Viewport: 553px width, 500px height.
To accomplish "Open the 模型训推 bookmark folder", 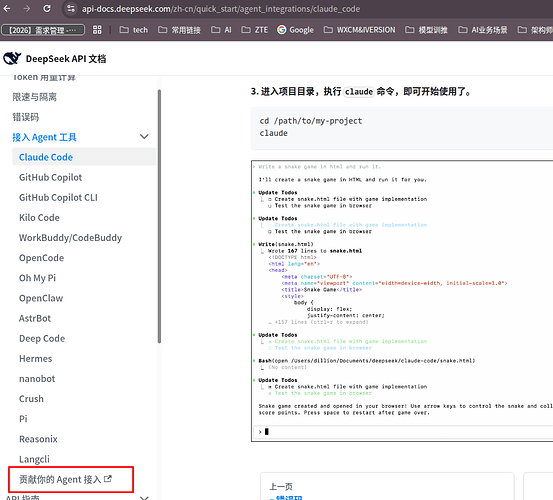I will tap(426, 30).
